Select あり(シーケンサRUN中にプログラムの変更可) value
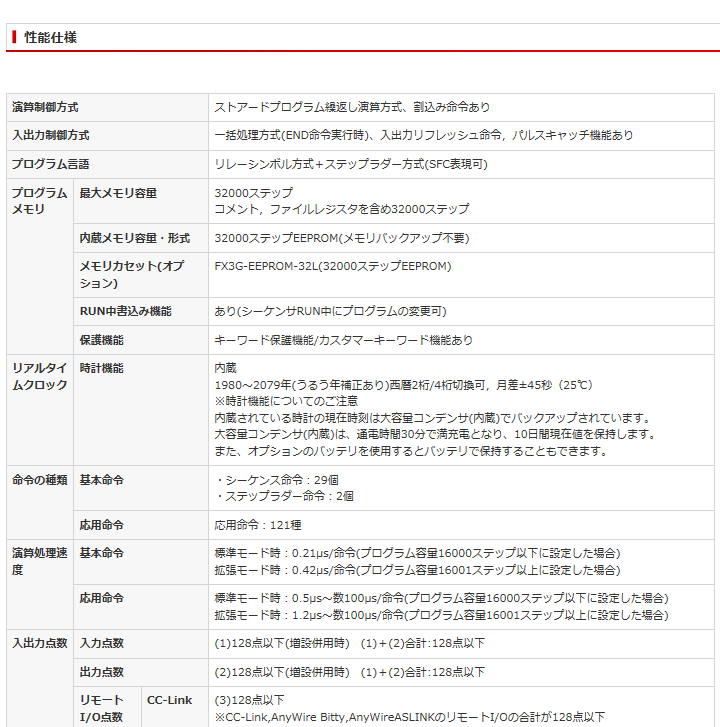The height and width of the screenshot is (727, 720). click(x=330, y=311)
